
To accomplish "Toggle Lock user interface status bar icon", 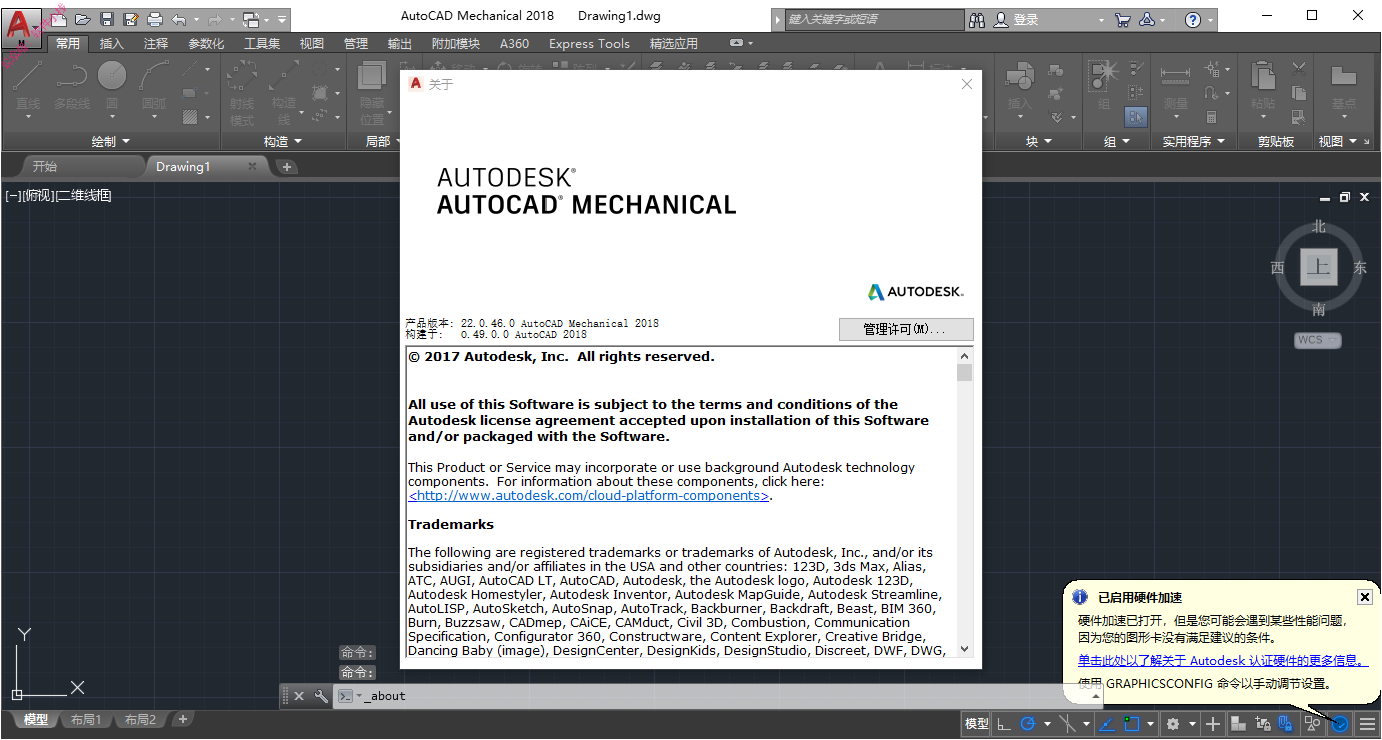I will tap(1263, 724).
